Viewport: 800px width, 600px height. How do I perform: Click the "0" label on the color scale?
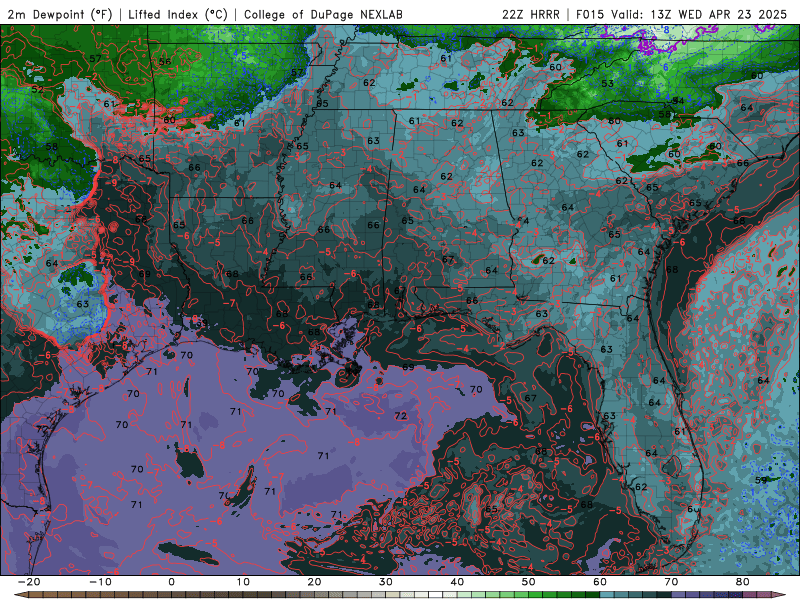coord(171,582)
